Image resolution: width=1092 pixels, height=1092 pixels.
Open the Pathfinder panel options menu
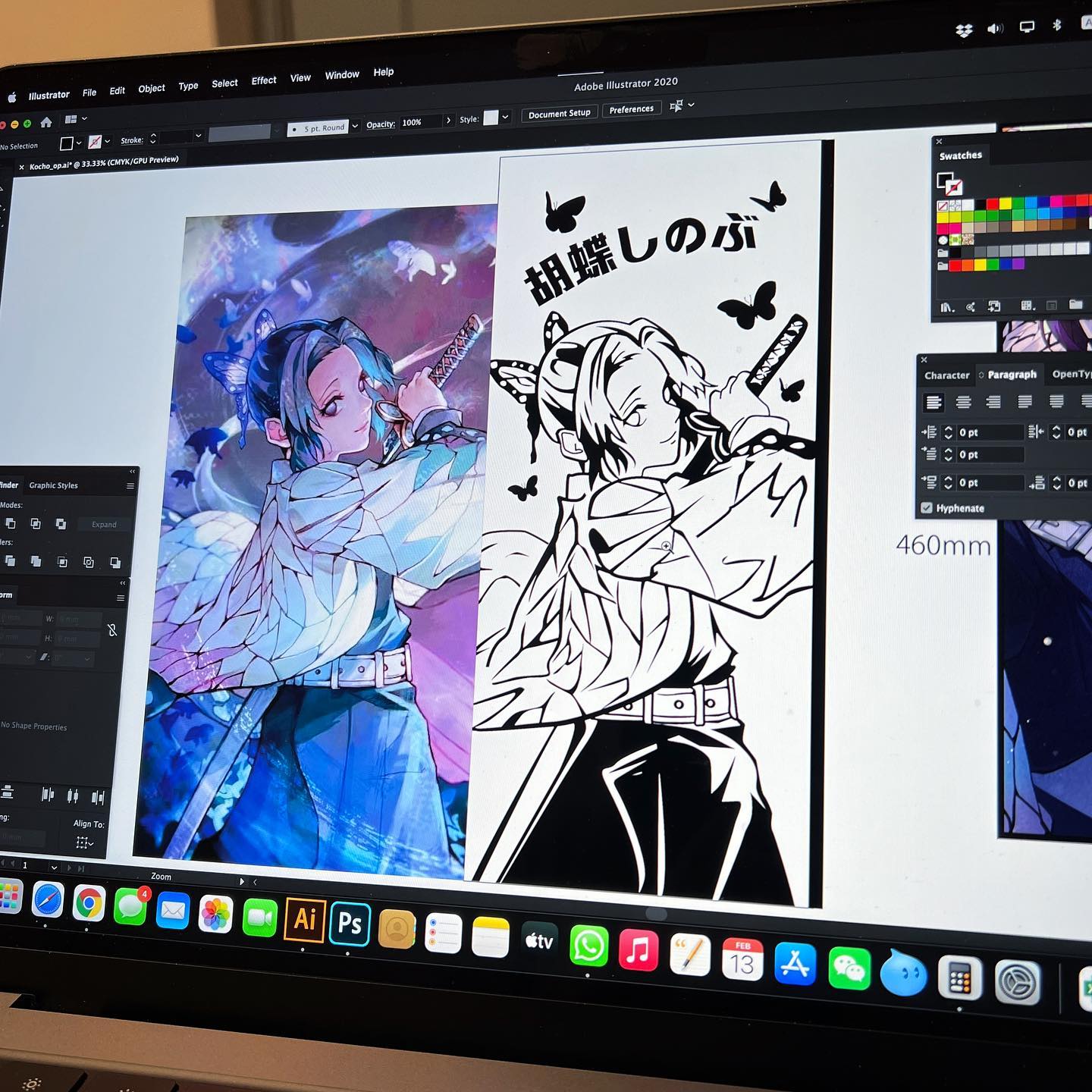click(x=130, y=486)
